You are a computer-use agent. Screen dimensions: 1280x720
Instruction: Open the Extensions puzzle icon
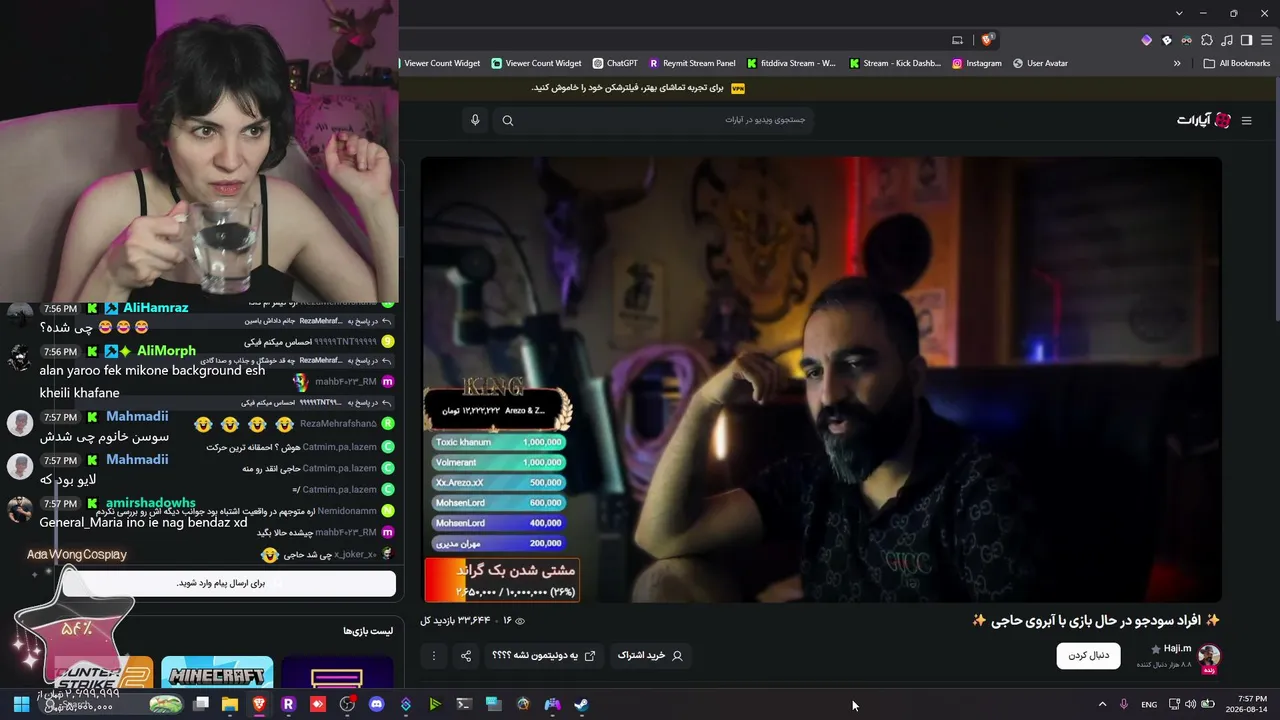pos(1207,40)
